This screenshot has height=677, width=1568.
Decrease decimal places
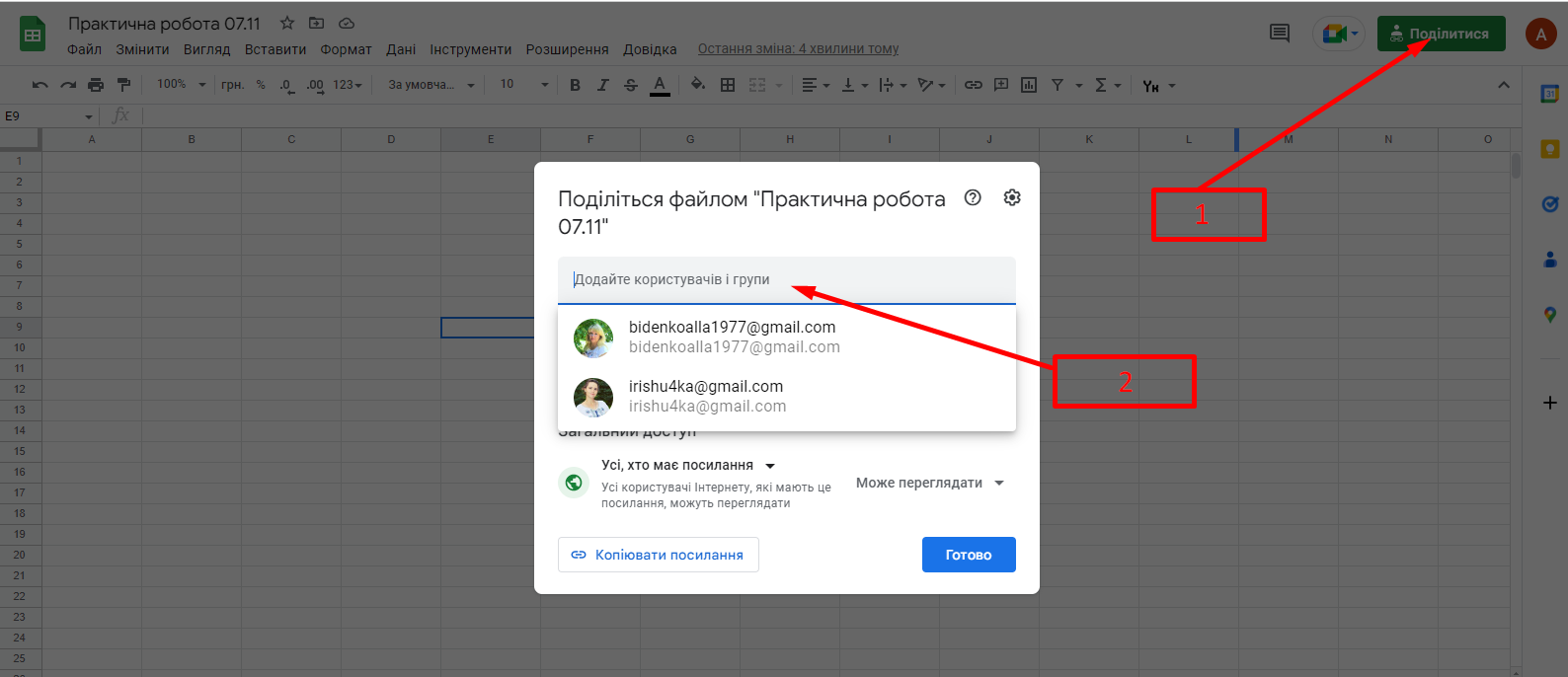[286, 85]
